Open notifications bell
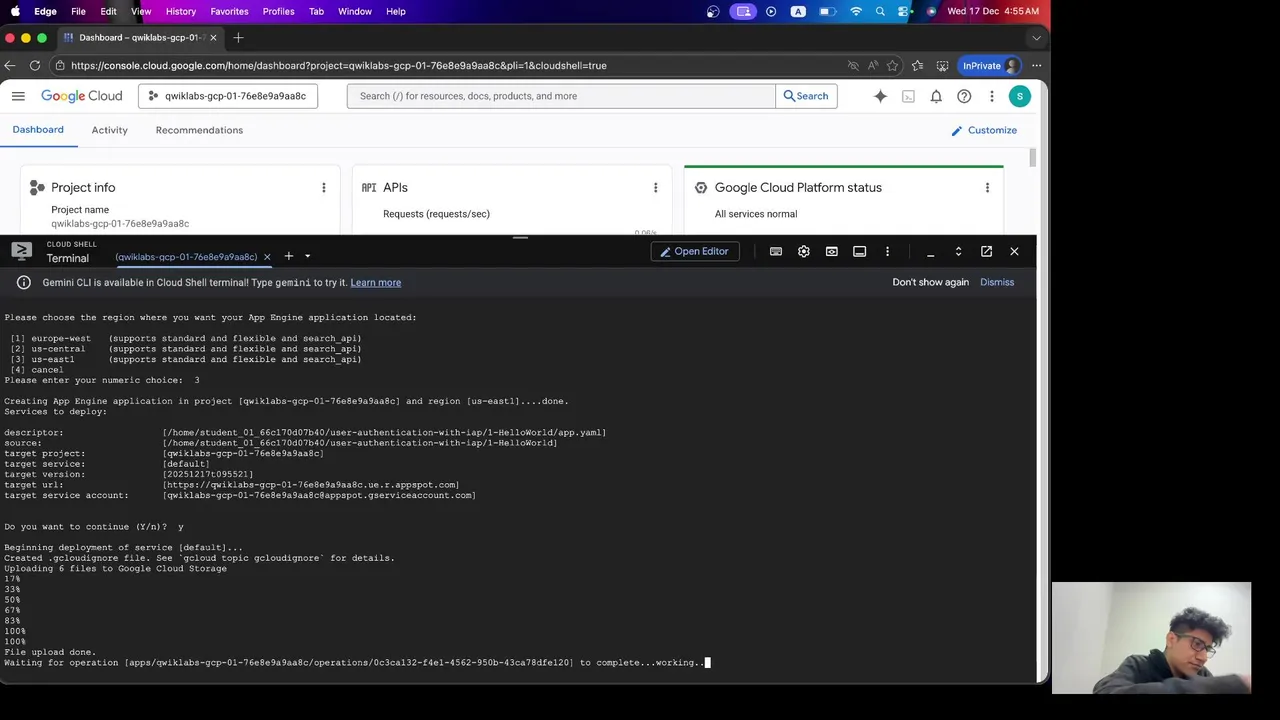 [x=936, y=96]
